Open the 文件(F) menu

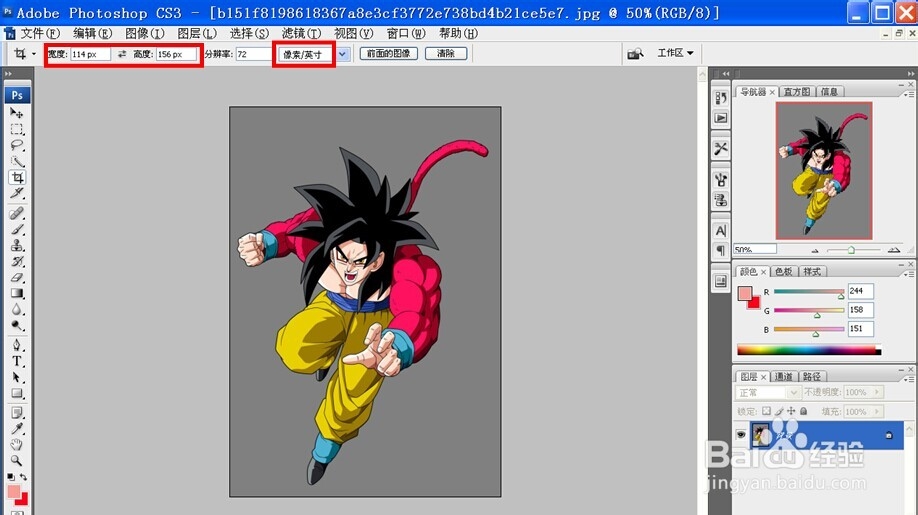[x=40, y=33]
